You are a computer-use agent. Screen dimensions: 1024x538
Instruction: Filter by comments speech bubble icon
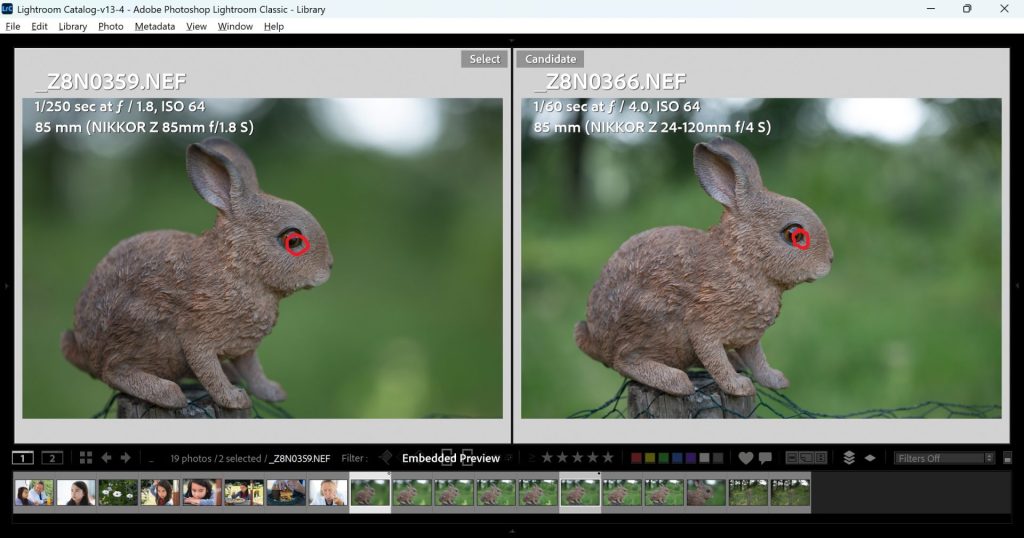[765, 458]
